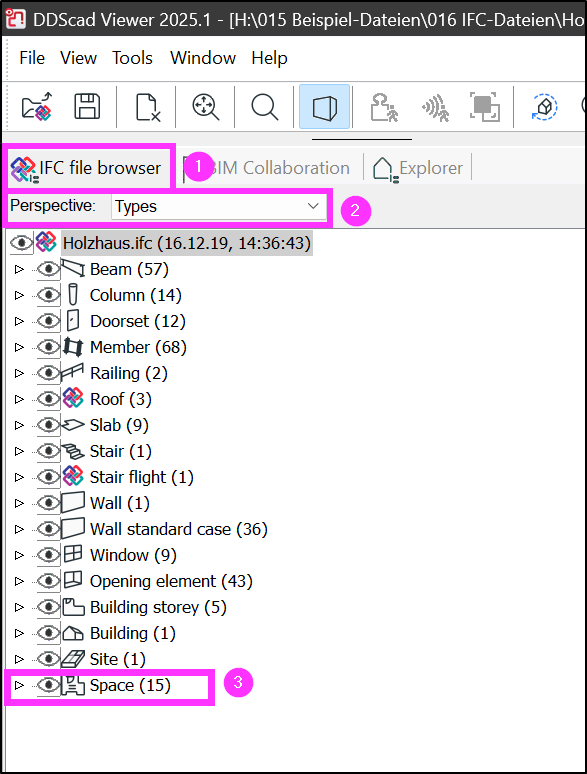Screen dimensions: 587x774
Task: Expand the Building storey (5) node
Action: tap(19, 607)
